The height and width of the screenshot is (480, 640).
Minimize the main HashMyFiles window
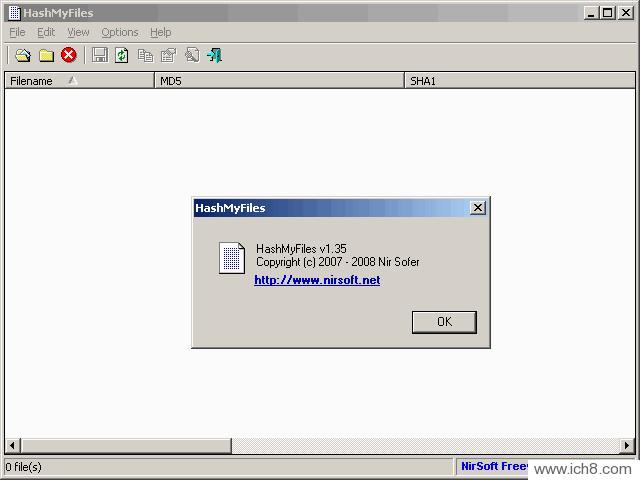tap(591, 13)
